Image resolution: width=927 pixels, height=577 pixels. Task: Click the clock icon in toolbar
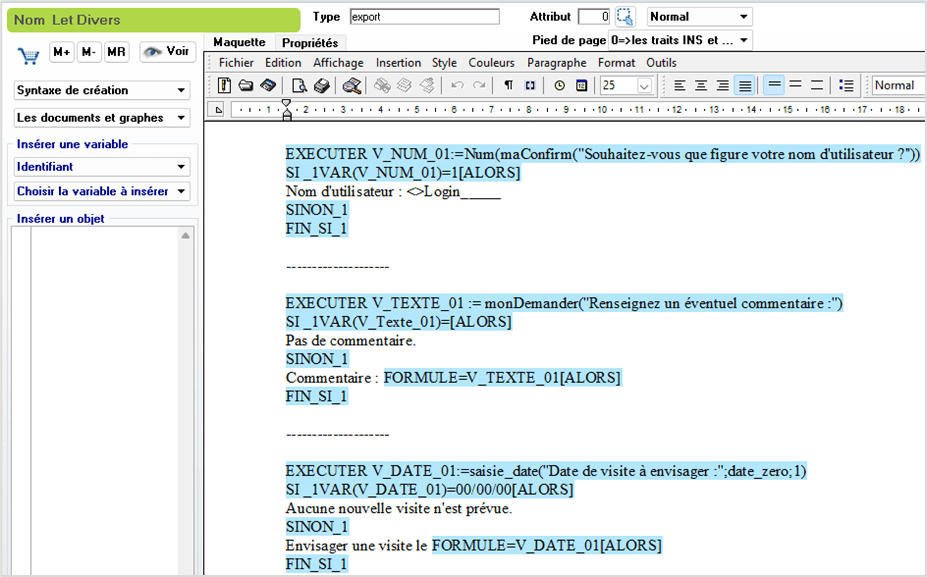click(x=559, y=86)
